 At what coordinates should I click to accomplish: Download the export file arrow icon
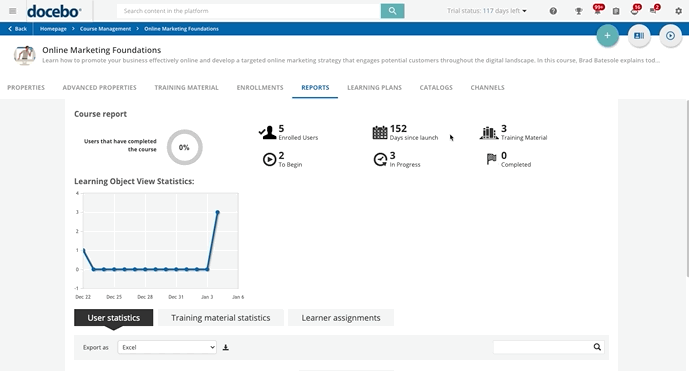tap(225, 347)
